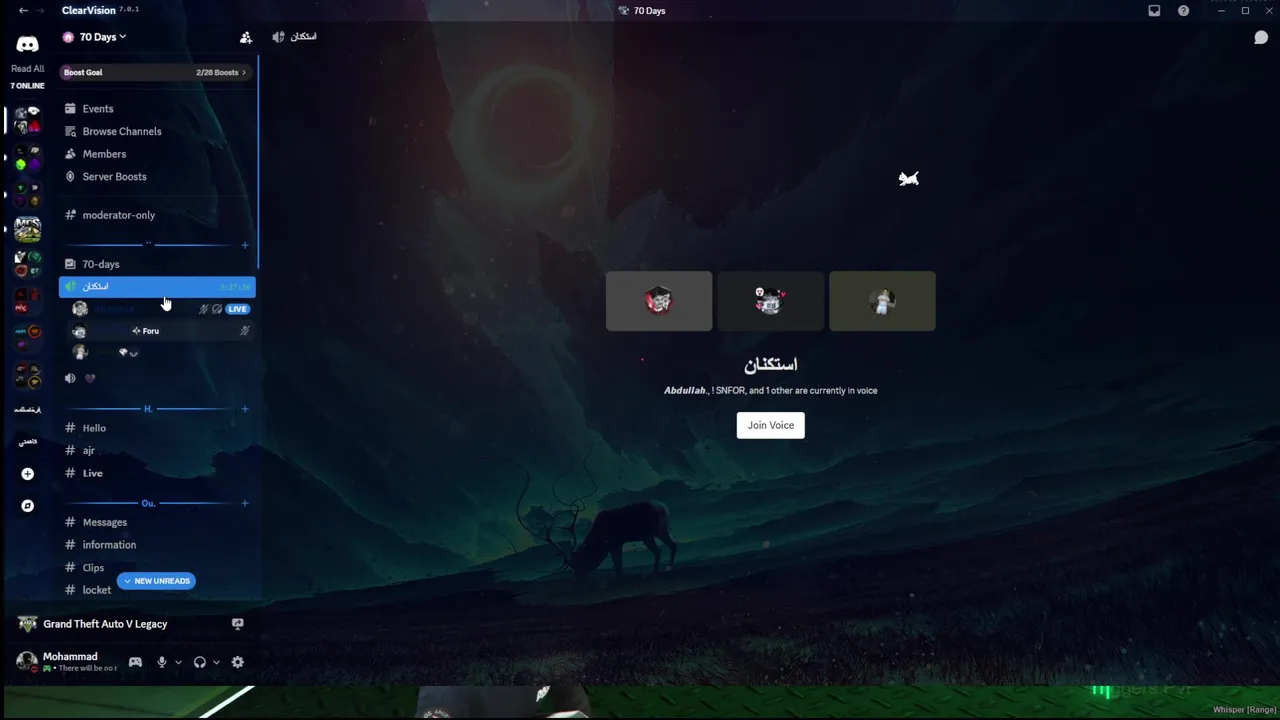Open the Live text channel
The width and height of the screenshot is (1280, 720).
[x=92, y=473]
